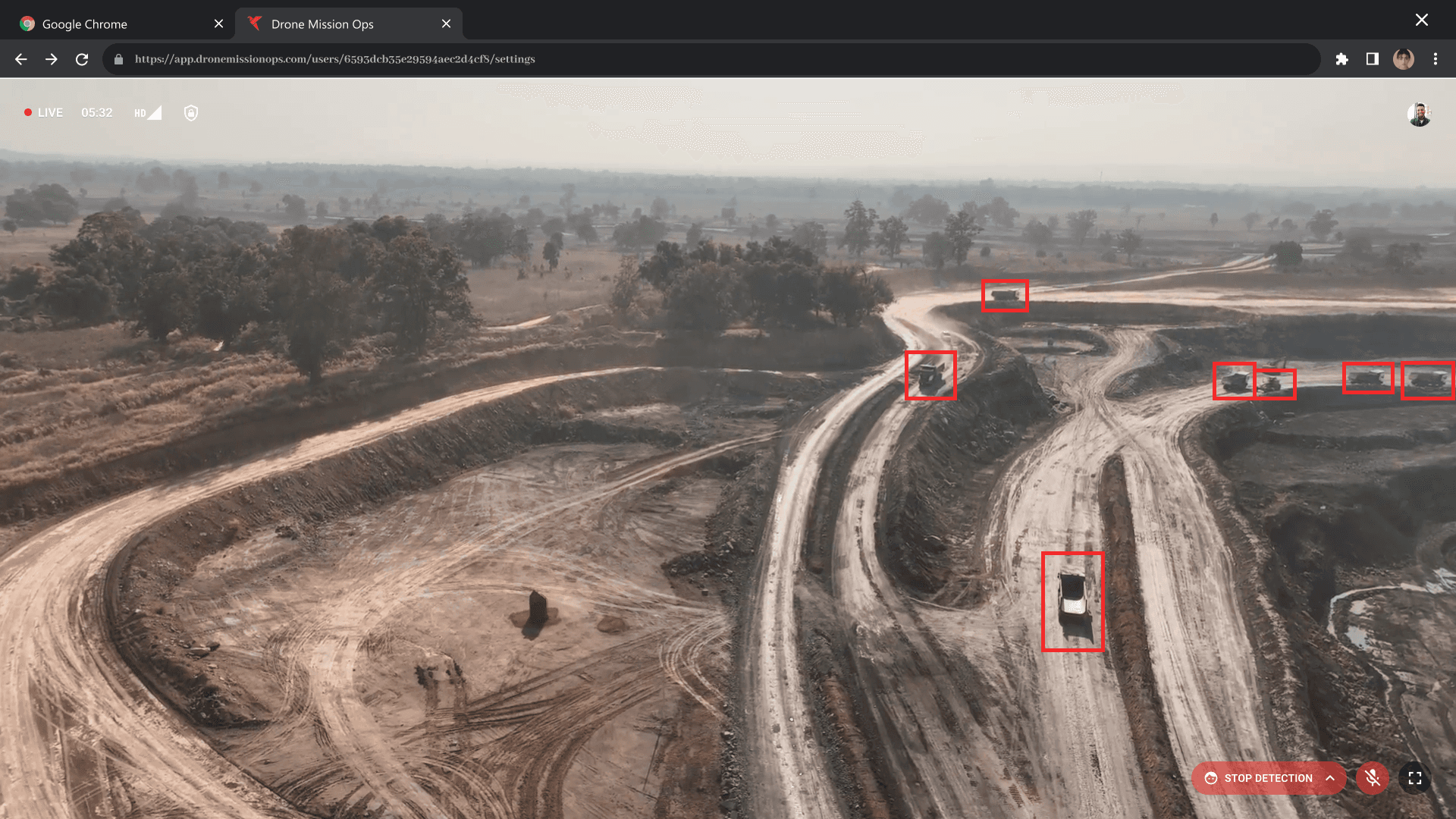Reload the current page

tap(82, 59)
